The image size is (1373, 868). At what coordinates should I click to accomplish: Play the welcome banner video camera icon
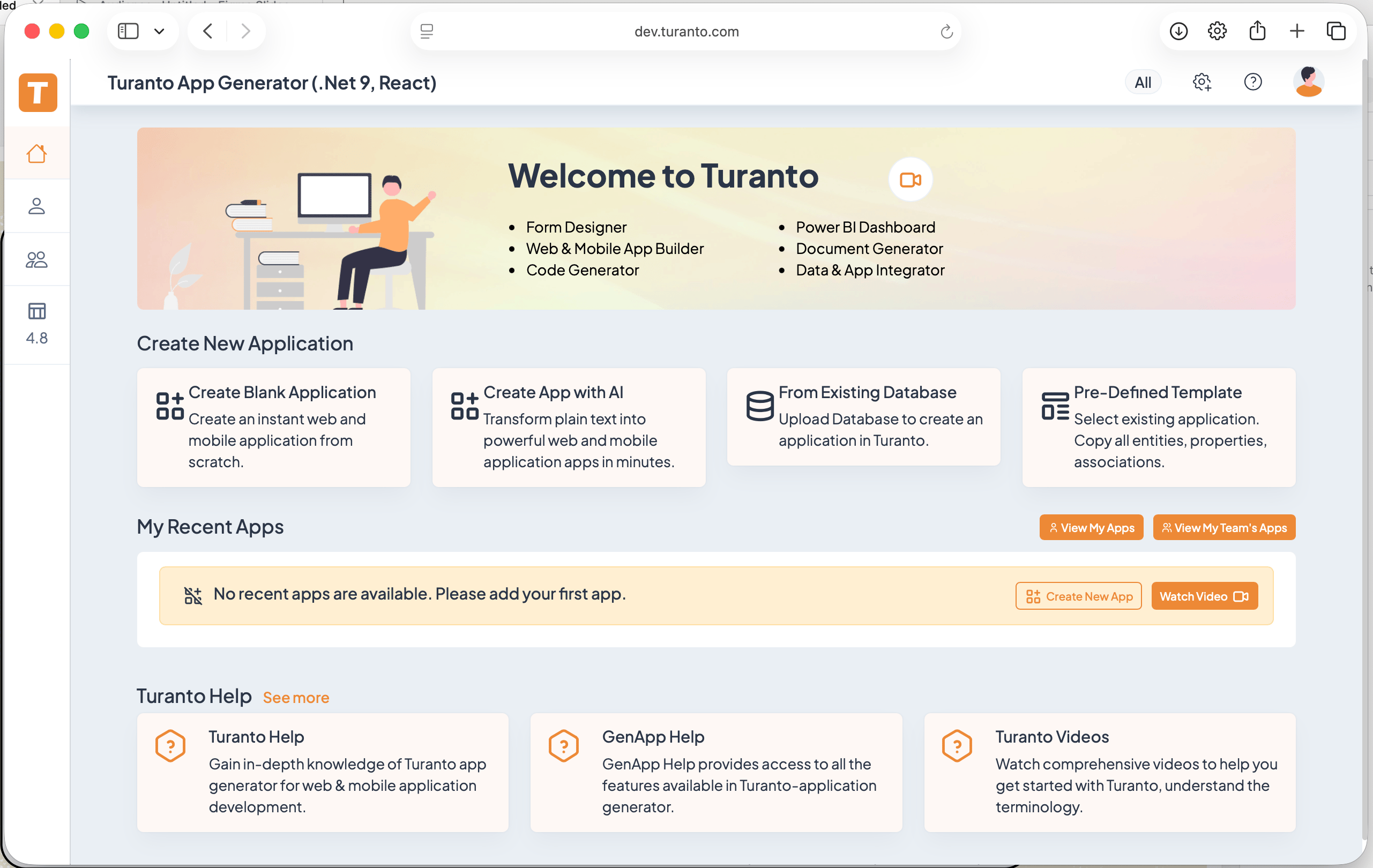click(910, 180)
